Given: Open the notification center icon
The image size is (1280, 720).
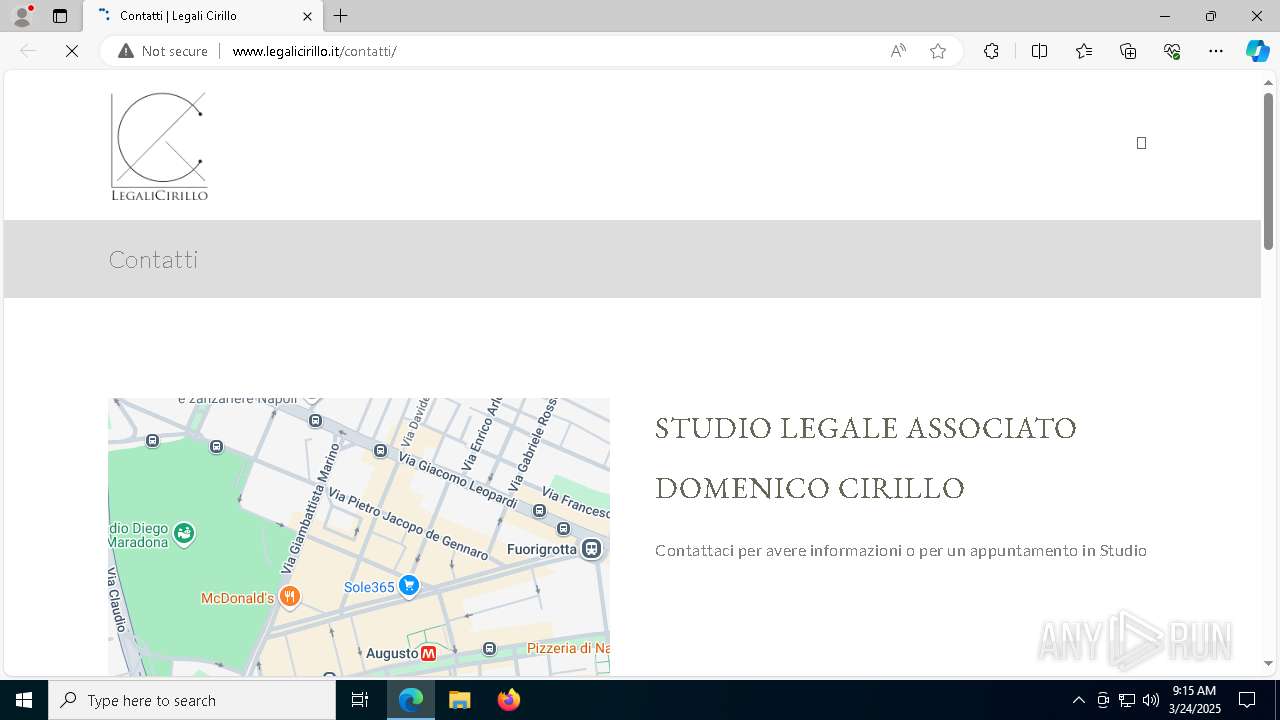Looking at the screenshot, I should (x=1247, y=700).
